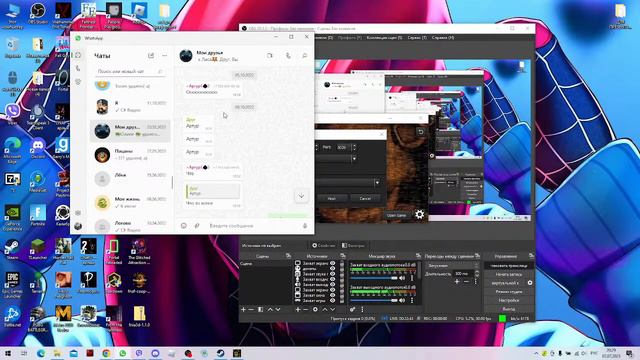This screenshot has width=640, height=360.
Task: Open audio mixer menu dots at bottom
Action: 362,310
